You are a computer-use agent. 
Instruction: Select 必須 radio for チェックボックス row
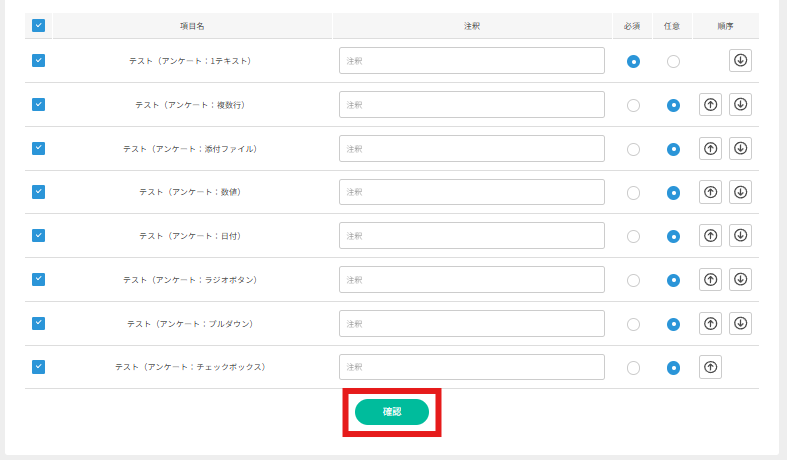633,368
